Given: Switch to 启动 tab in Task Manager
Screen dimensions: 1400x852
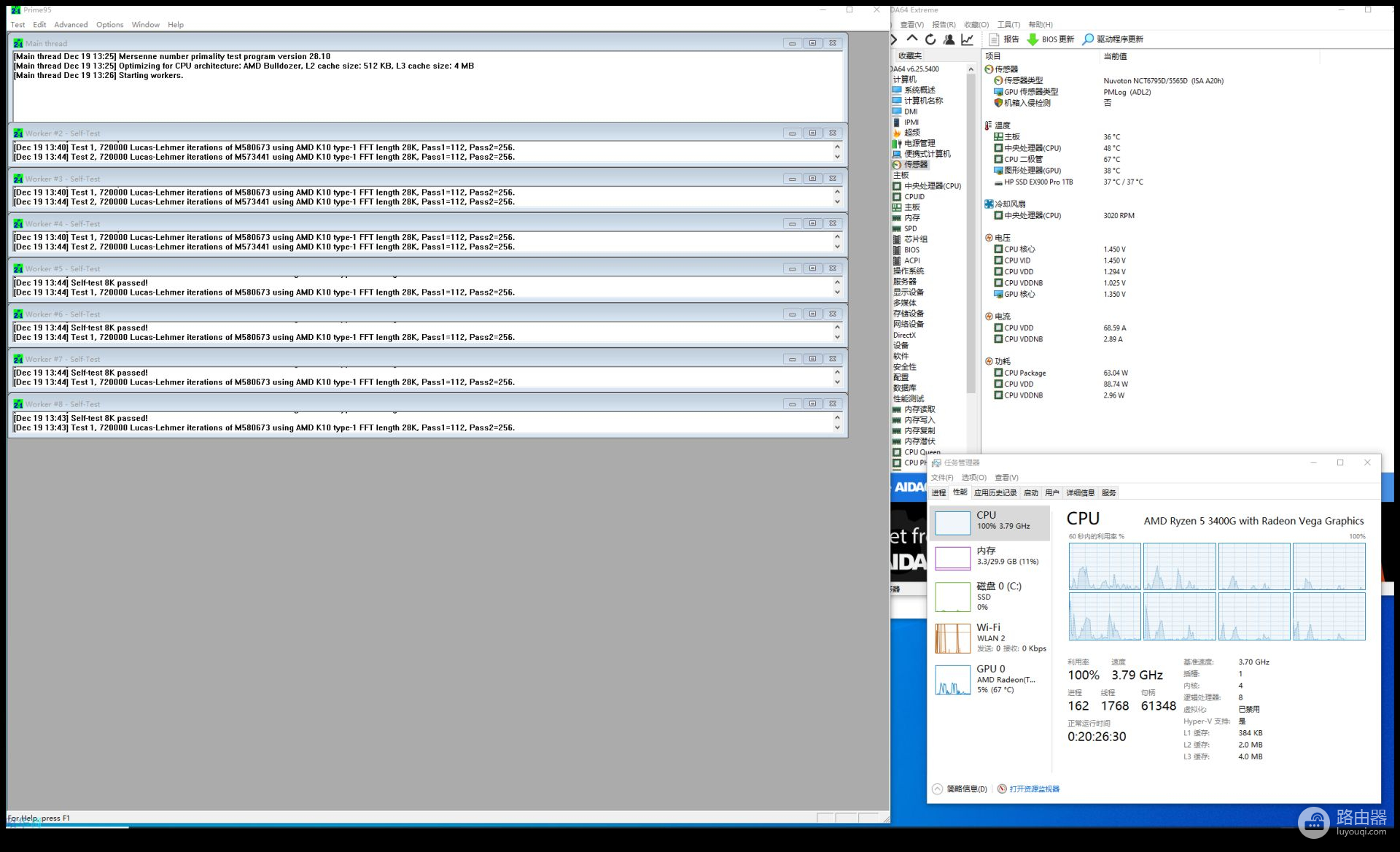Looking at the screenshot, I should tap(1030, 493).
